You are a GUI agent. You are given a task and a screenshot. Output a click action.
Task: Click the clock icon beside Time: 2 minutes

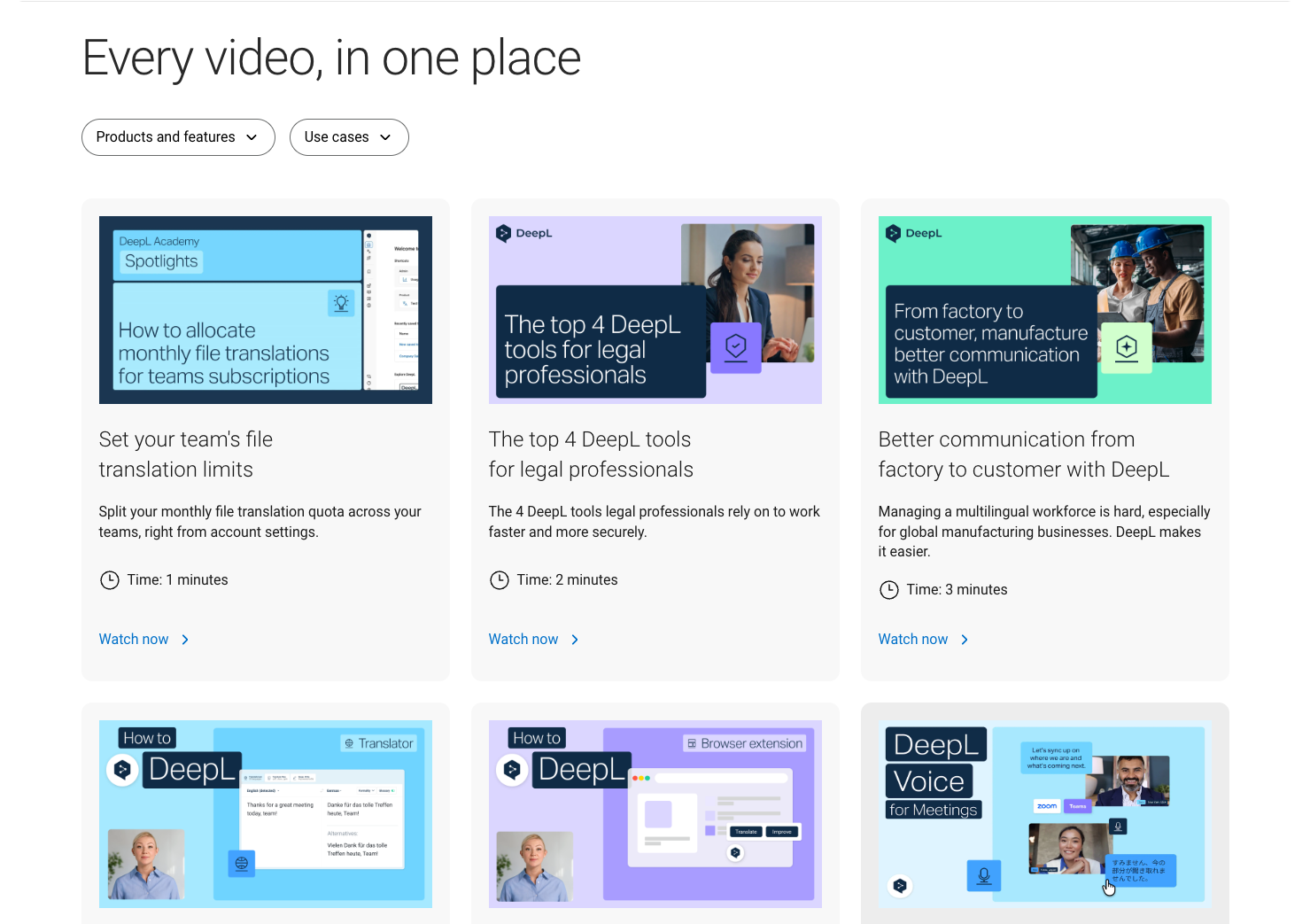tap(500, 580)
